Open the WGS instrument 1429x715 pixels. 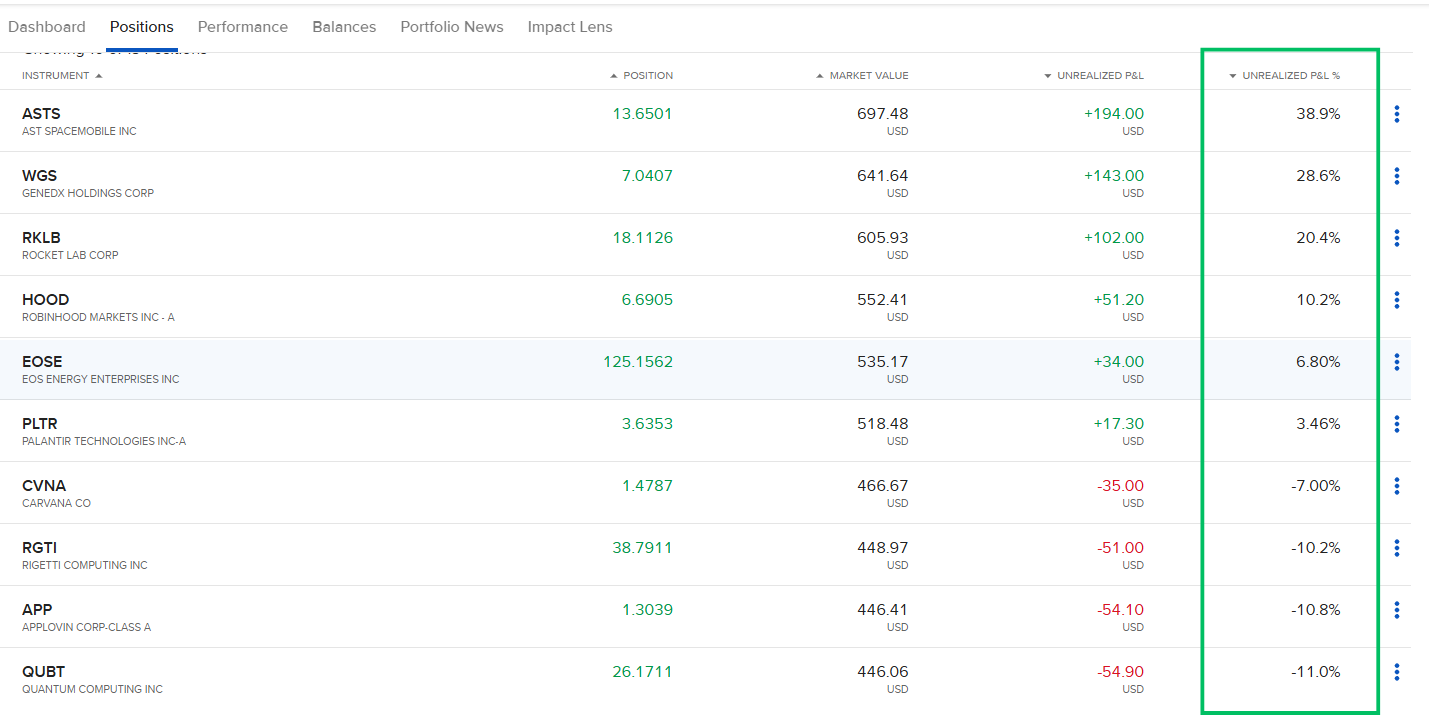39,176
